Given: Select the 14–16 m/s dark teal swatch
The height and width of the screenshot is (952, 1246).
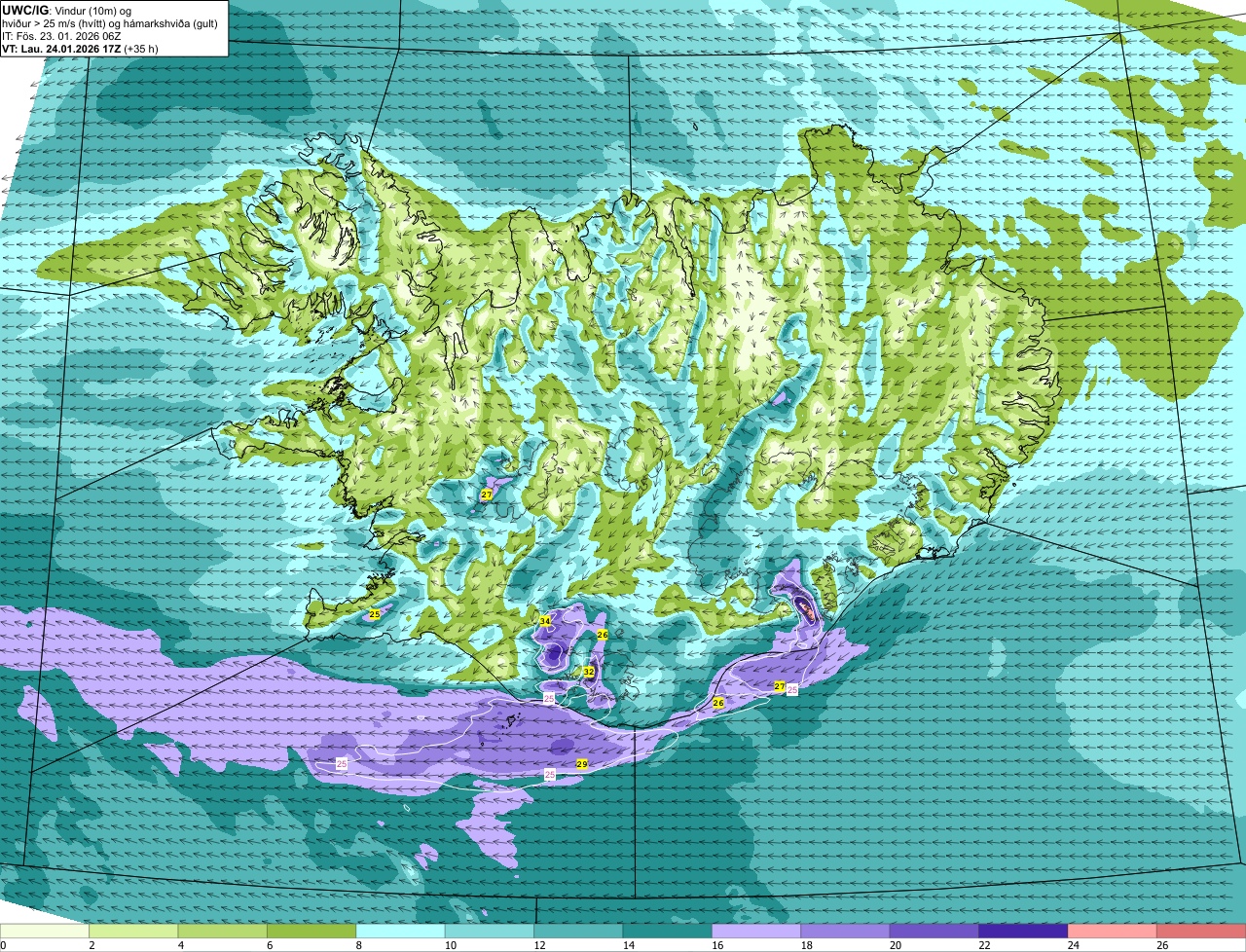Looking at the screenshot, I should (x=668, y=931).
